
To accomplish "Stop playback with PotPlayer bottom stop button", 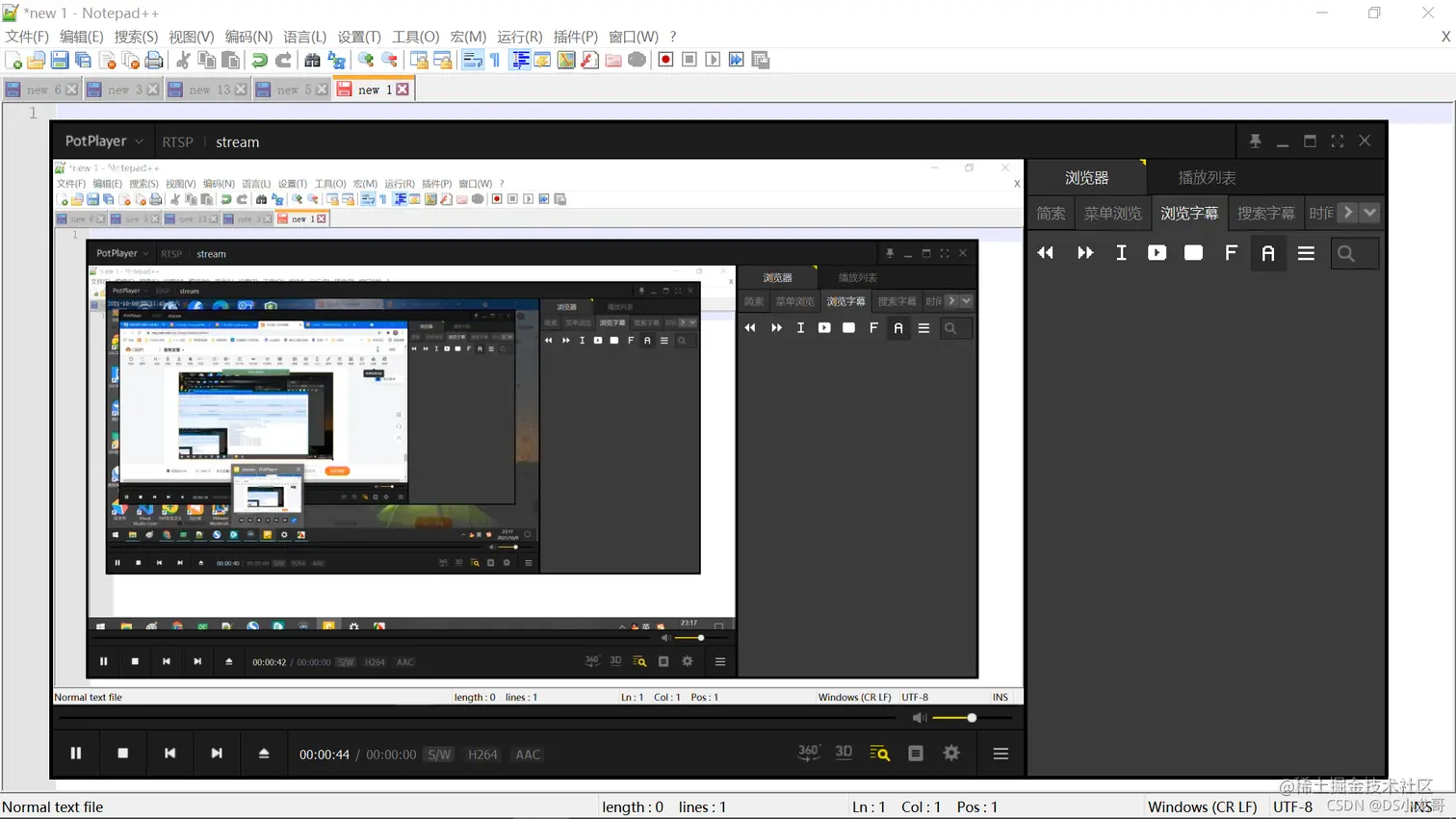I will 122,754.
